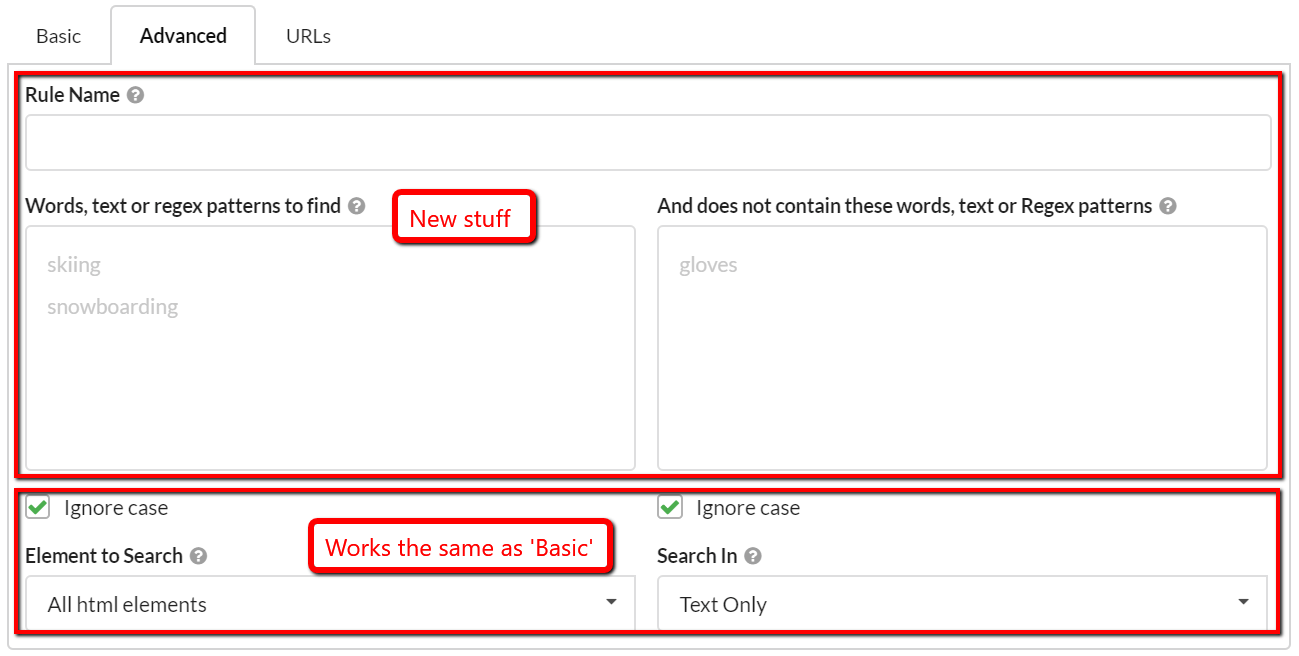Open the URLs tab

(x=308, y=36)
